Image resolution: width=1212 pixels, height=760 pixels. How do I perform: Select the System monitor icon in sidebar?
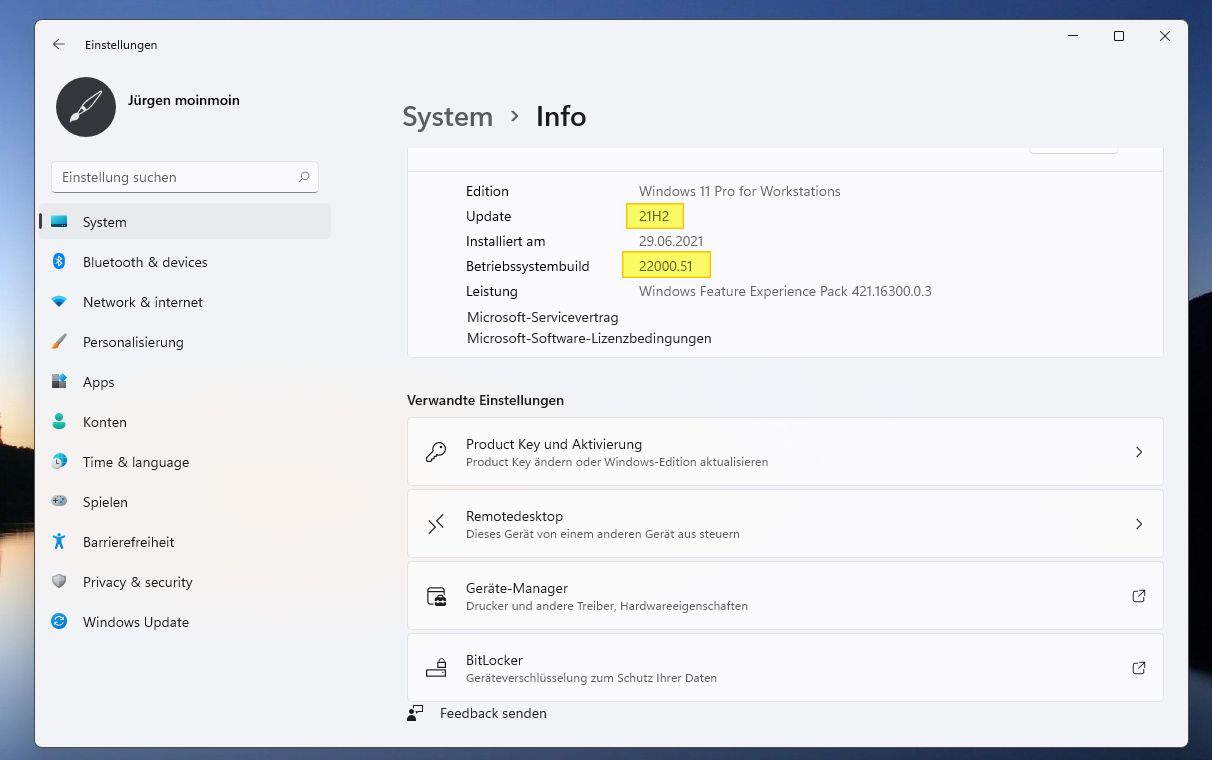point(59,222)
